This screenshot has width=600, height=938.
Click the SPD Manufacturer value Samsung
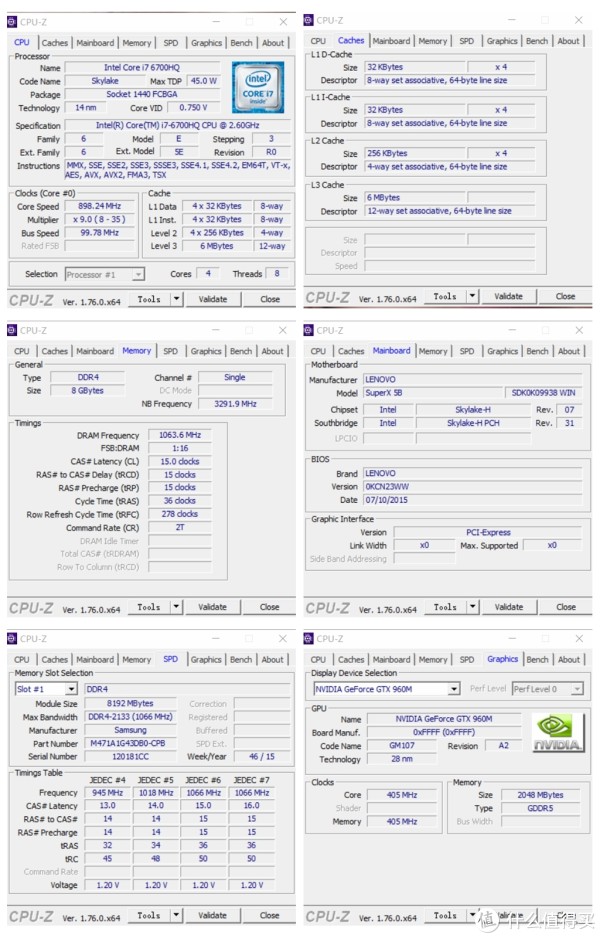coord(130,730)
